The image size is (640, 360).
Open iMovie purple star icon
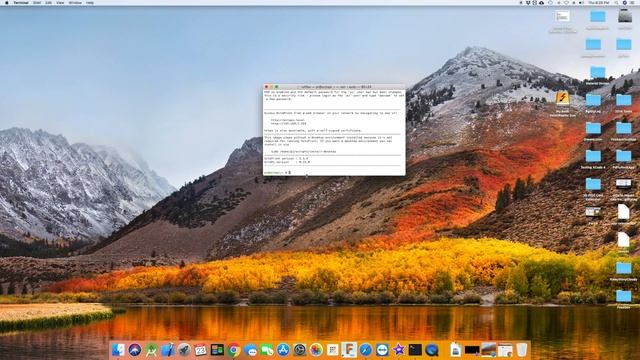398,350
